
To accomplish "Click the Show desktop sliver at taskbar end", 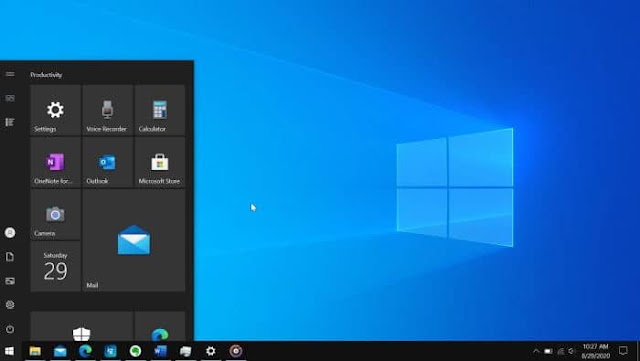I will tap(638, 351).
